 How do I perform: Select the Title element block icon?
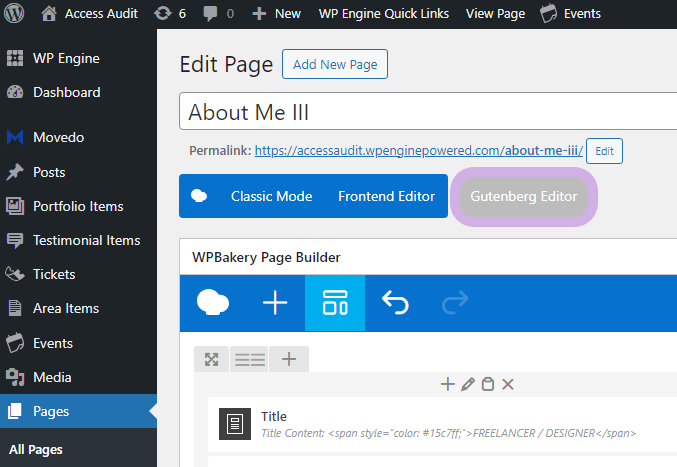point(235,424)
